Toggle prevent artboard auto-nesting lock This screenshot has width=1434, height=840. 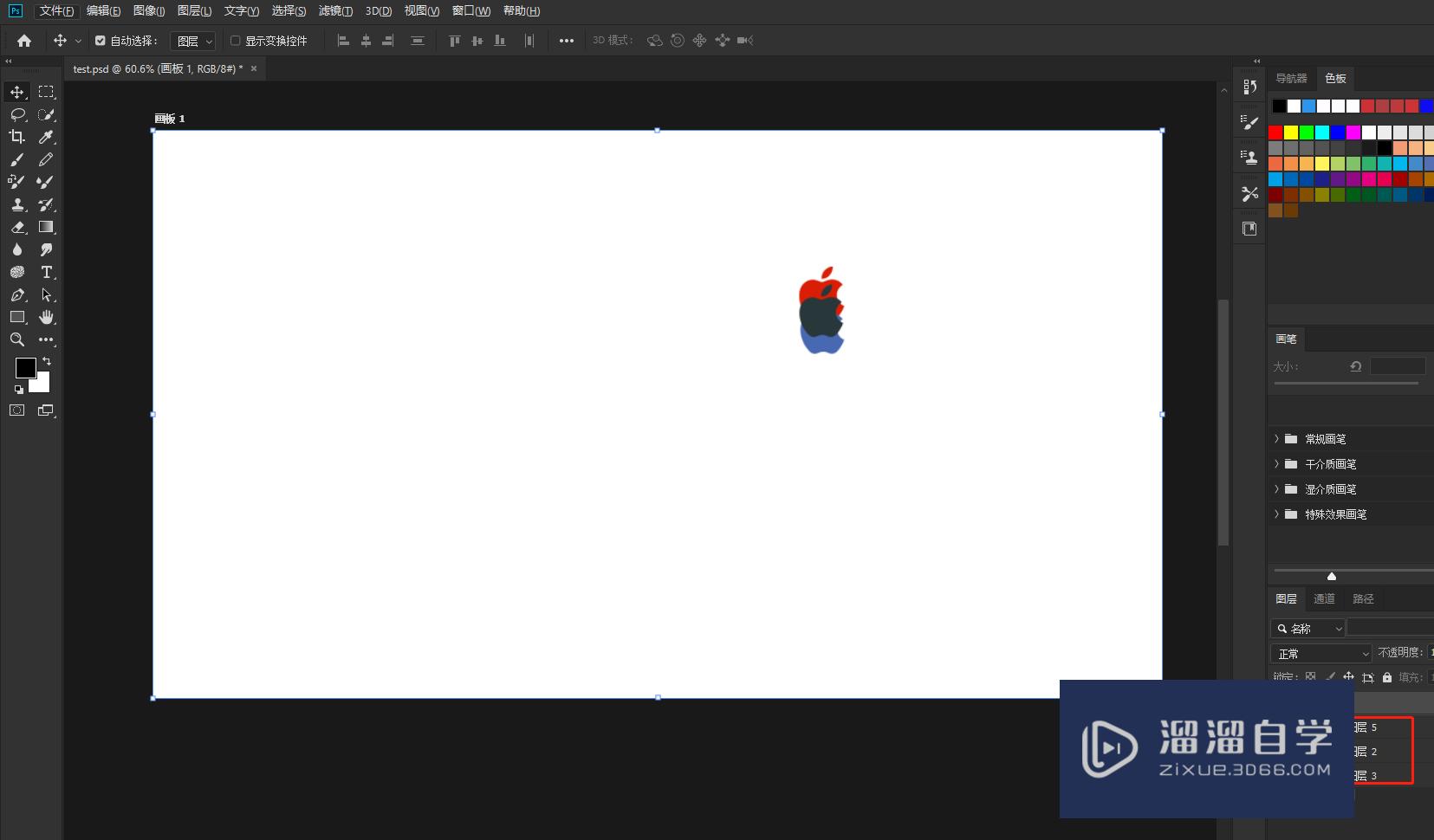1368,677
